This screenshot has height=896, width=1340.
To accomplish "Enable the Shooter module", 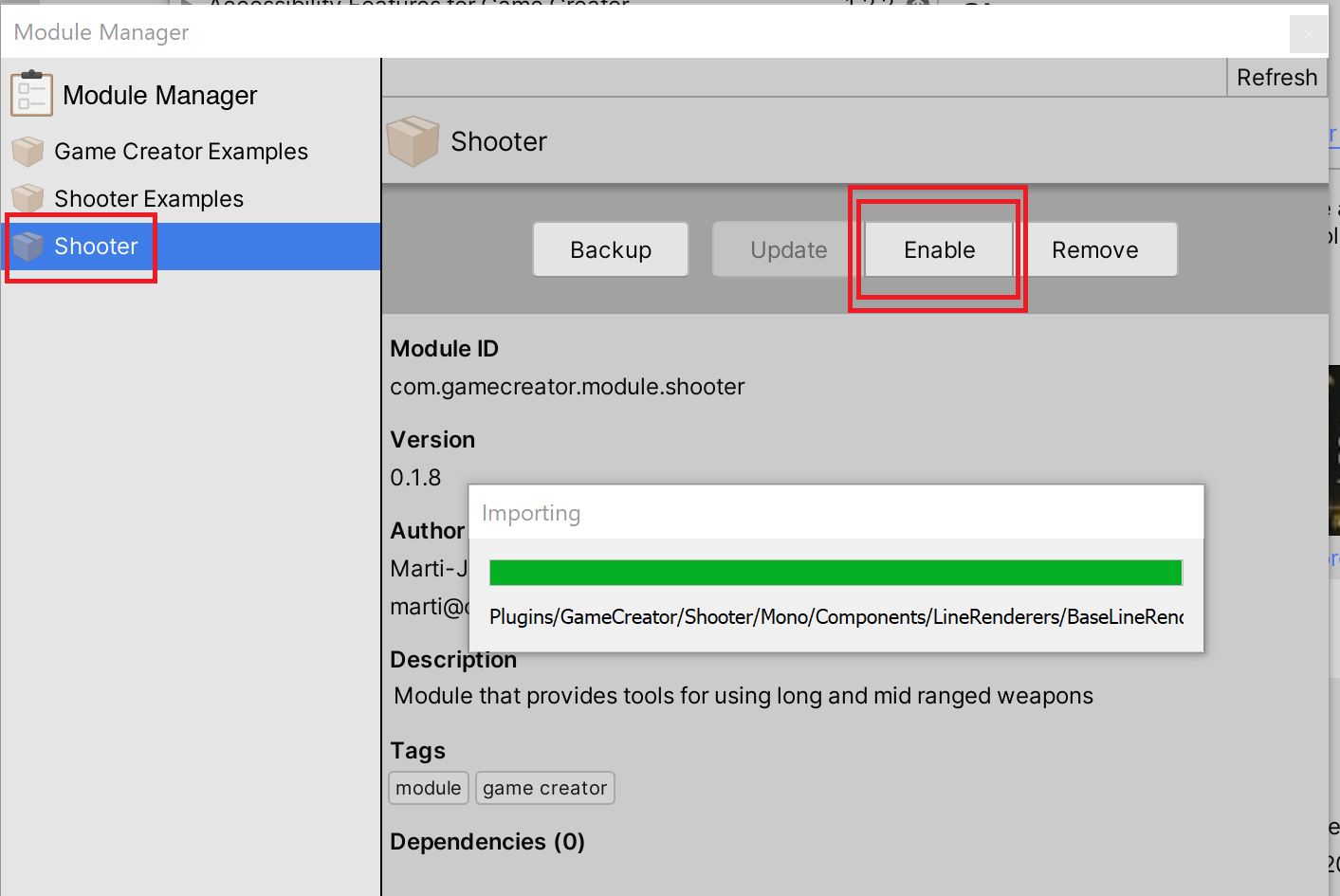I will 939,249.
